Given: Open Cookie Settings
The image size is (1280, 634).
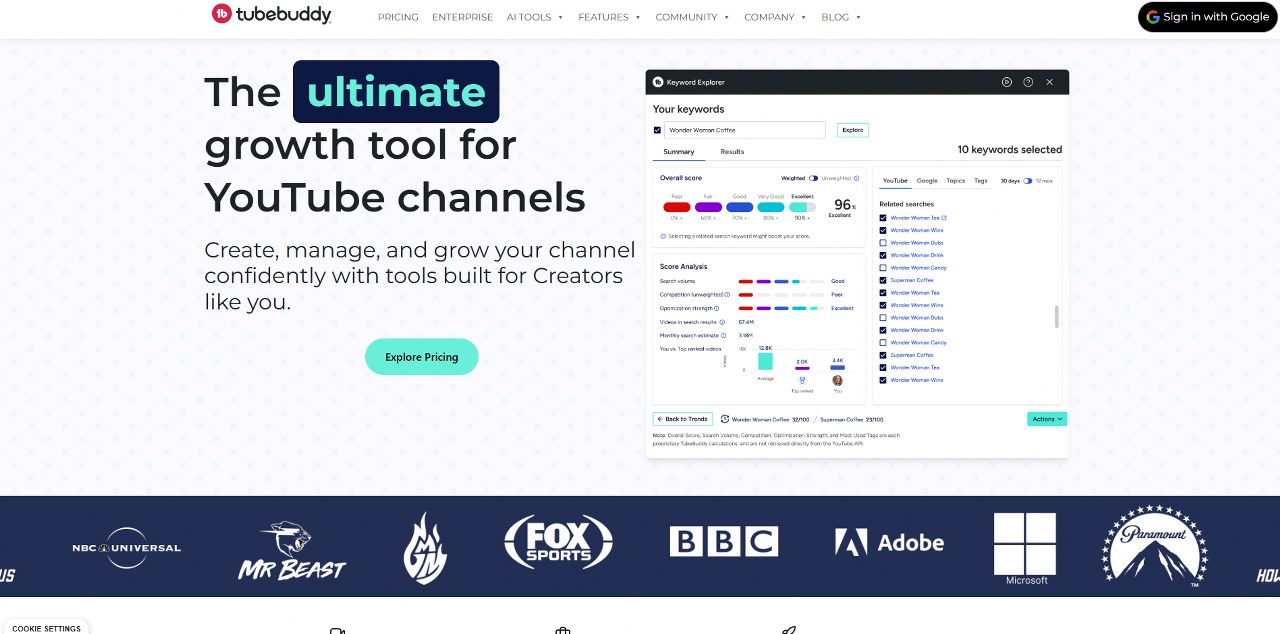Looking at the screenshot, I should click(46, 628).
